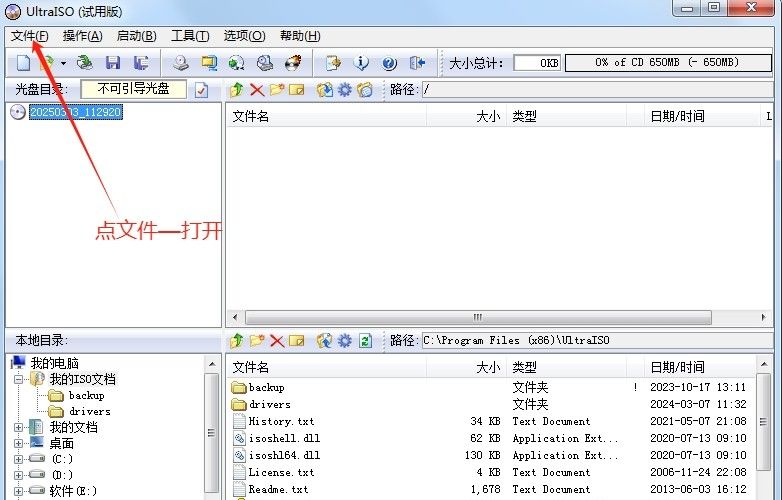Click rename icon in the disc image toolbar
The image size is (782, 500).
pyautogui.click(x=297, y=90)
